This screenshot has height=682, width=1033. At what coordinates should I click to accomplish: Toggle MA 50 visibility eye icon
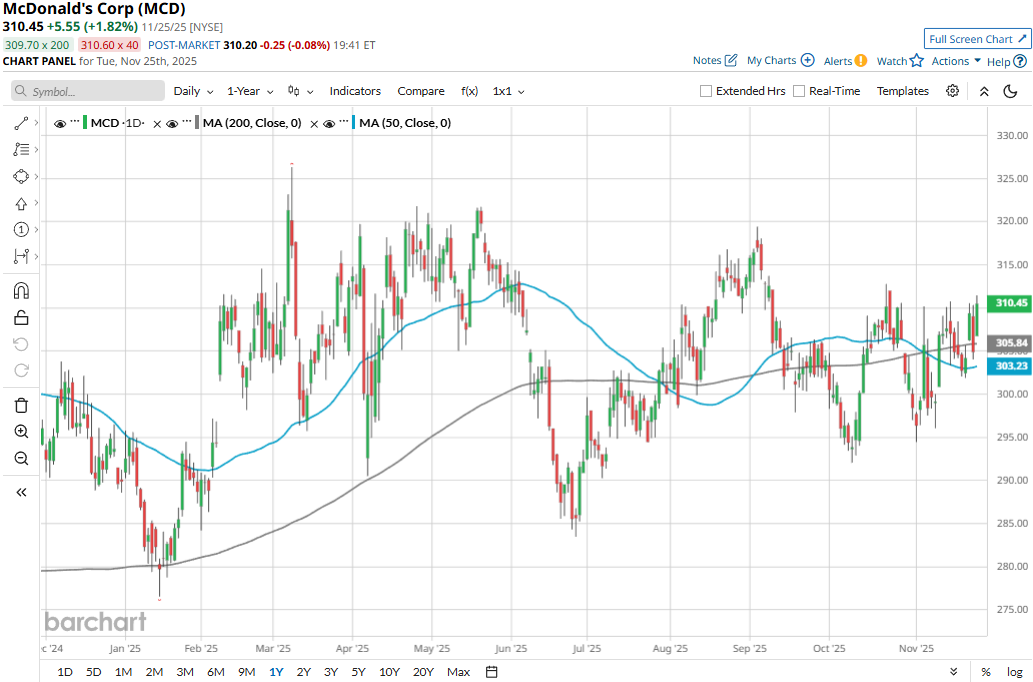[x=329, y=123]
